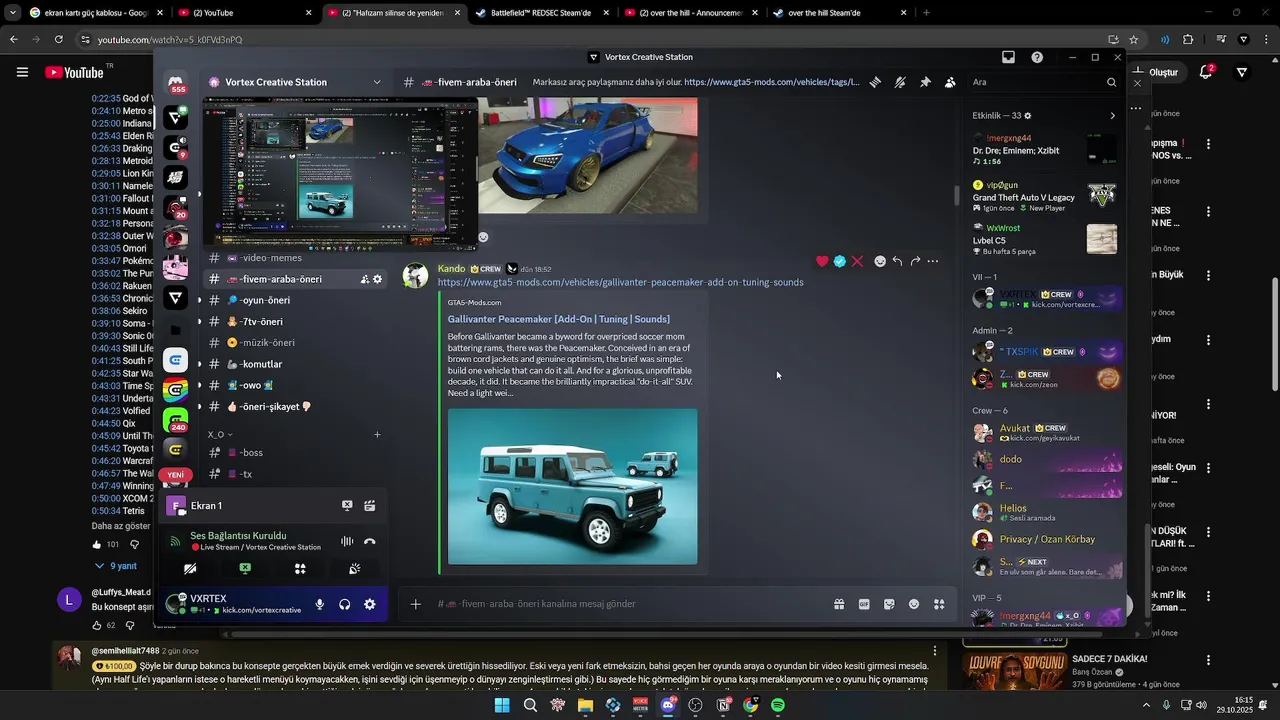Open emoji picker in message box
The height and width of the screenshot is (720, 1280).
(x=914, y=604)
